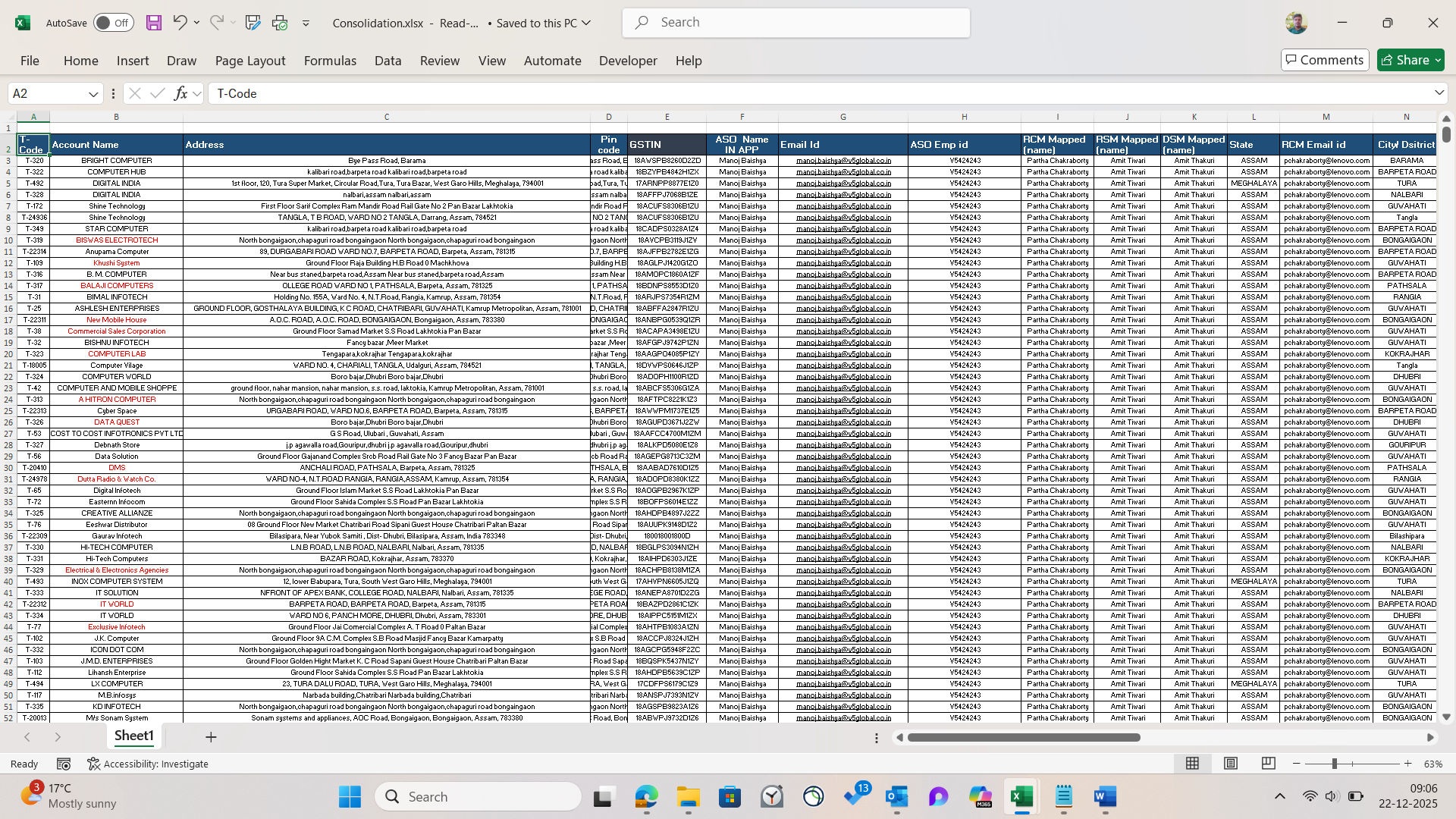Open the Customize Quick Access Toolbar dropdown

(x=306, y=24)
